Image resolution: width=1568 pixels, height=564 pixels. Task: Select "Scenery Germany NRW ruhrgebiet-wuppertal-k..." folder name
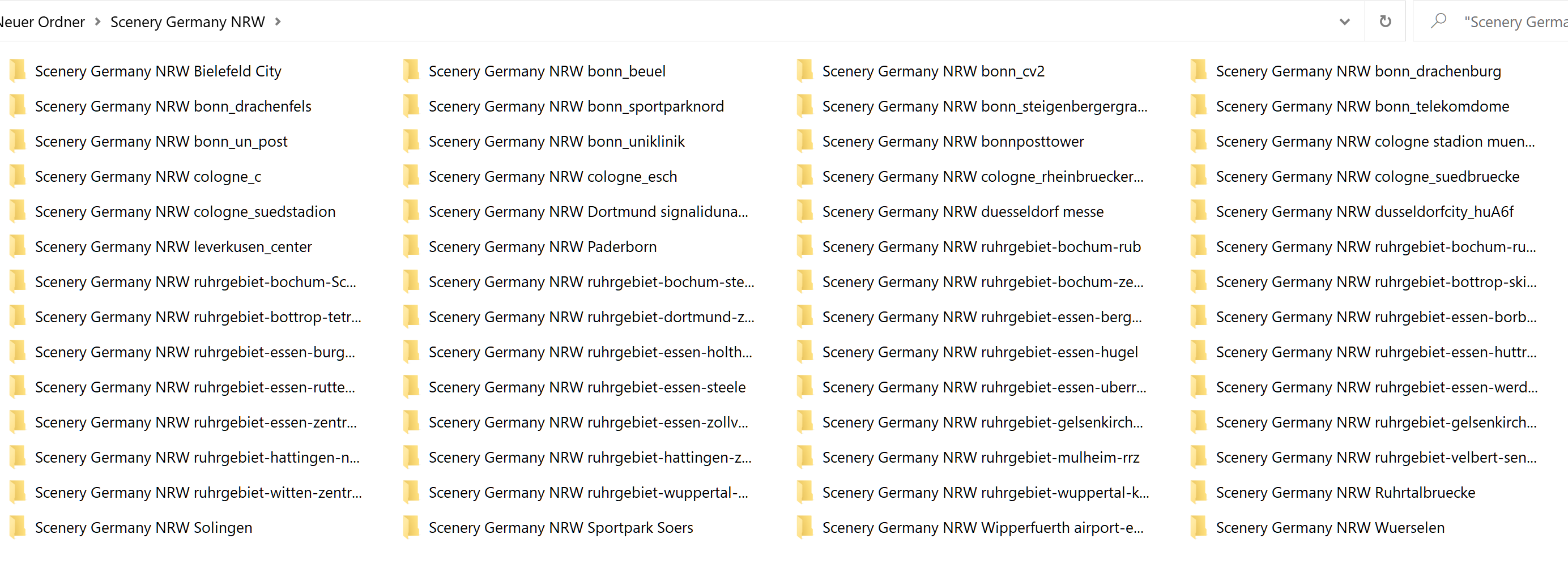tap(986, 493)
